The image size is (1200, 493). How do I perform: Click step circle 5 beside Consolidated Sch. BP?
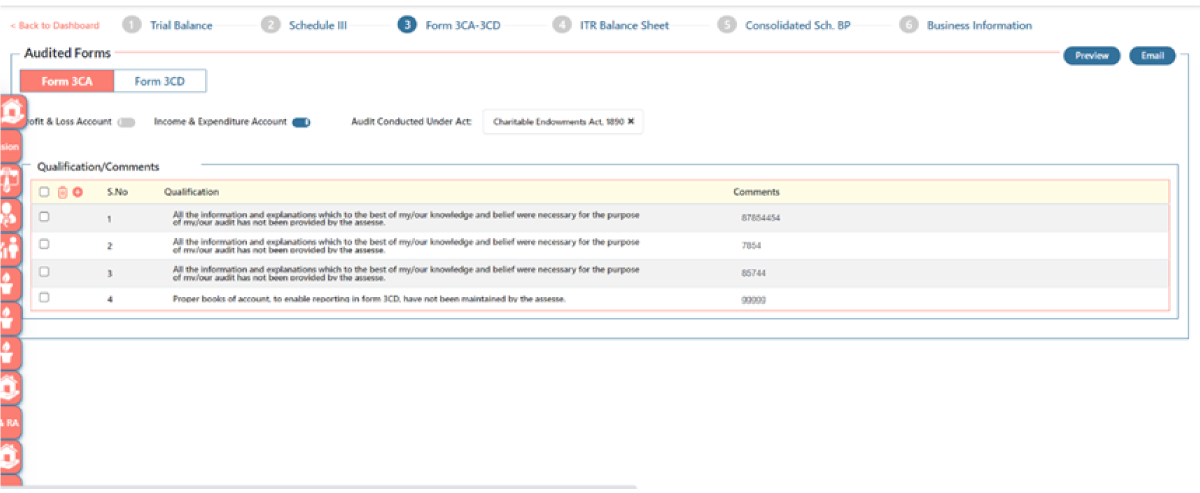pos(727,25)
